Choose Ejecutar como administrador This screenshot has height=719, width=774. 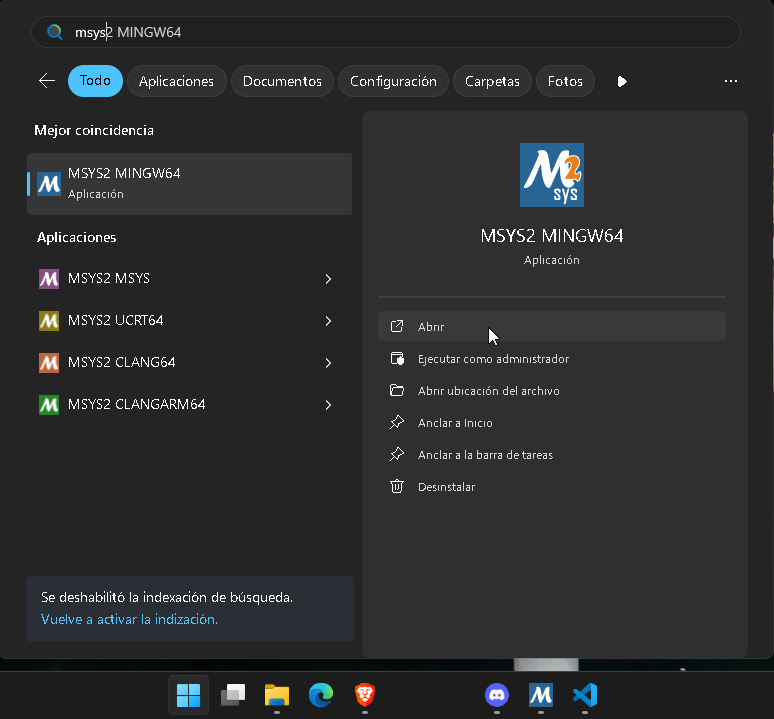[551, 359]
